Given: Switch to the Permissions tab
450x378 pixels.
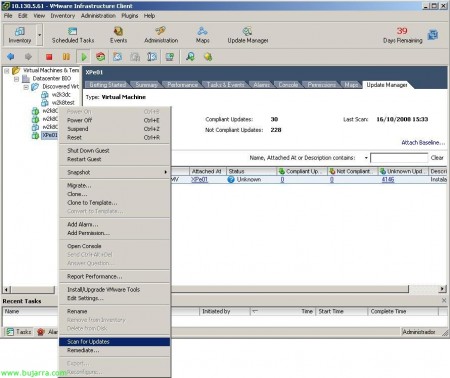Looking at the screenshot, I should coord(321,85).
